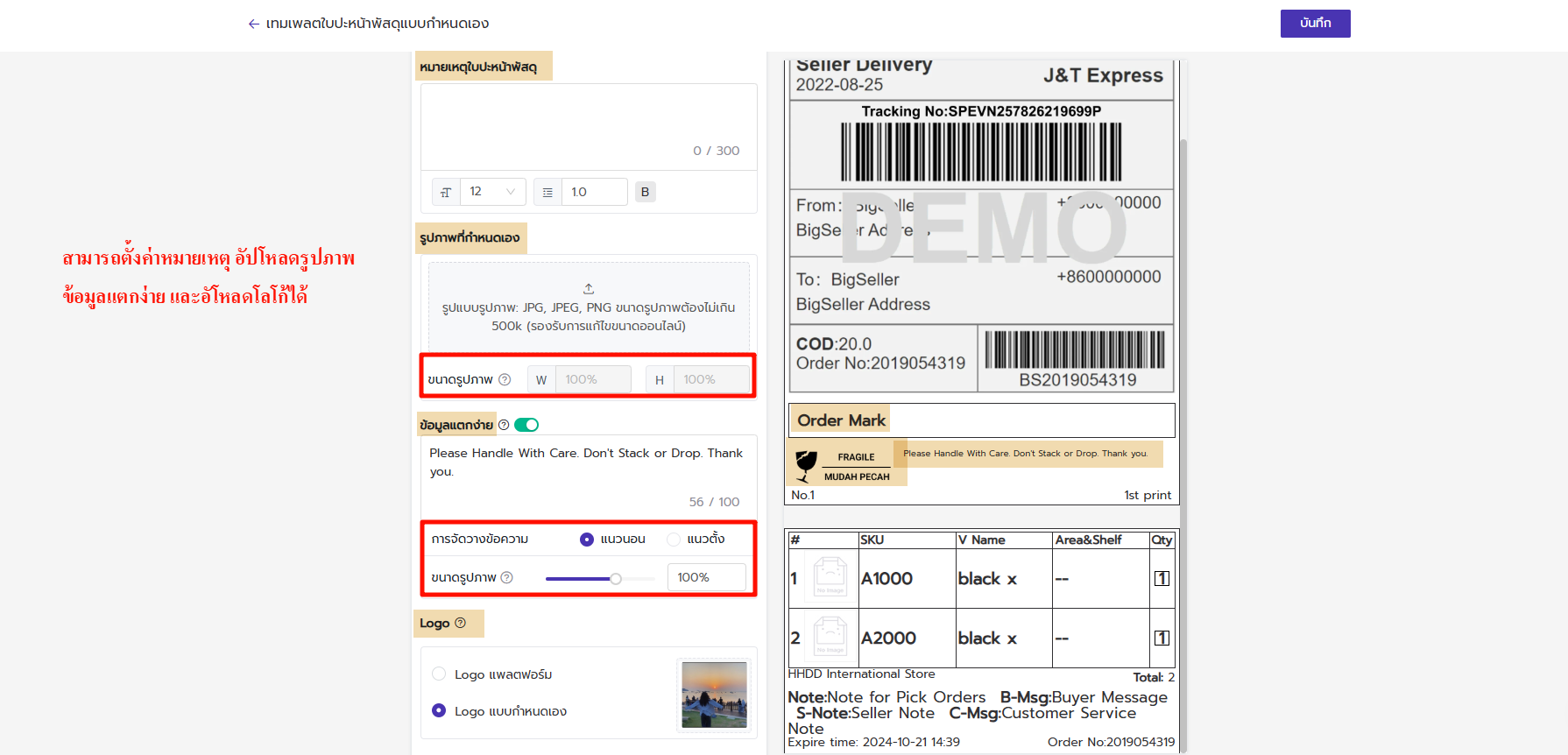Click the shipping label note text area
1568x755 pixels.
[589, 118]
